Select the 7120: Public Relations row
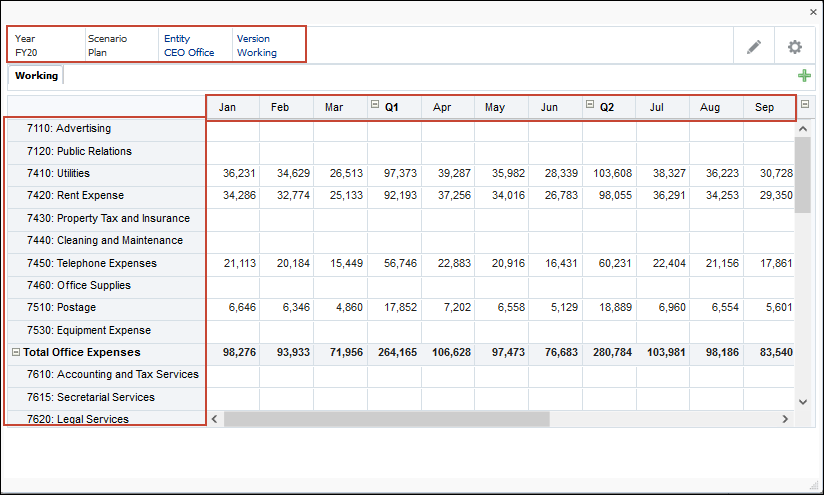 [106, 151]
